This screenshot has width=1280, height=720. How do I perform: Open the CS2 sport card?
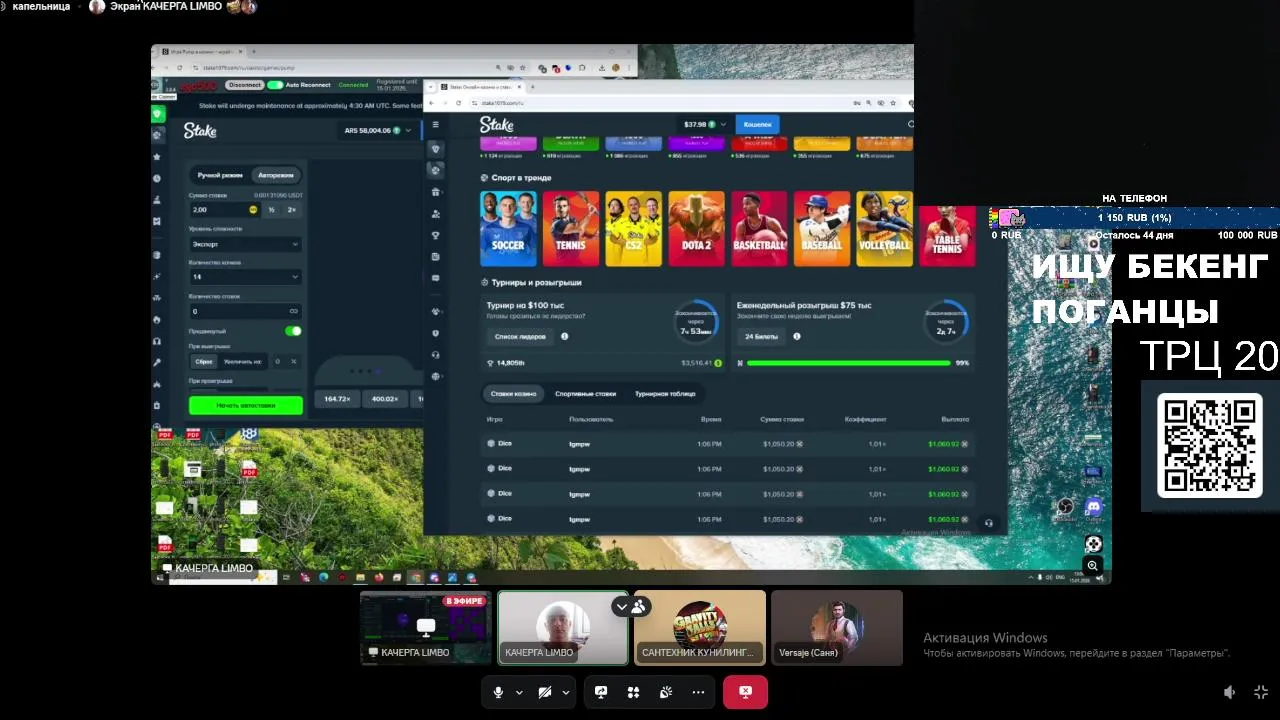click(x=633, y=228)
